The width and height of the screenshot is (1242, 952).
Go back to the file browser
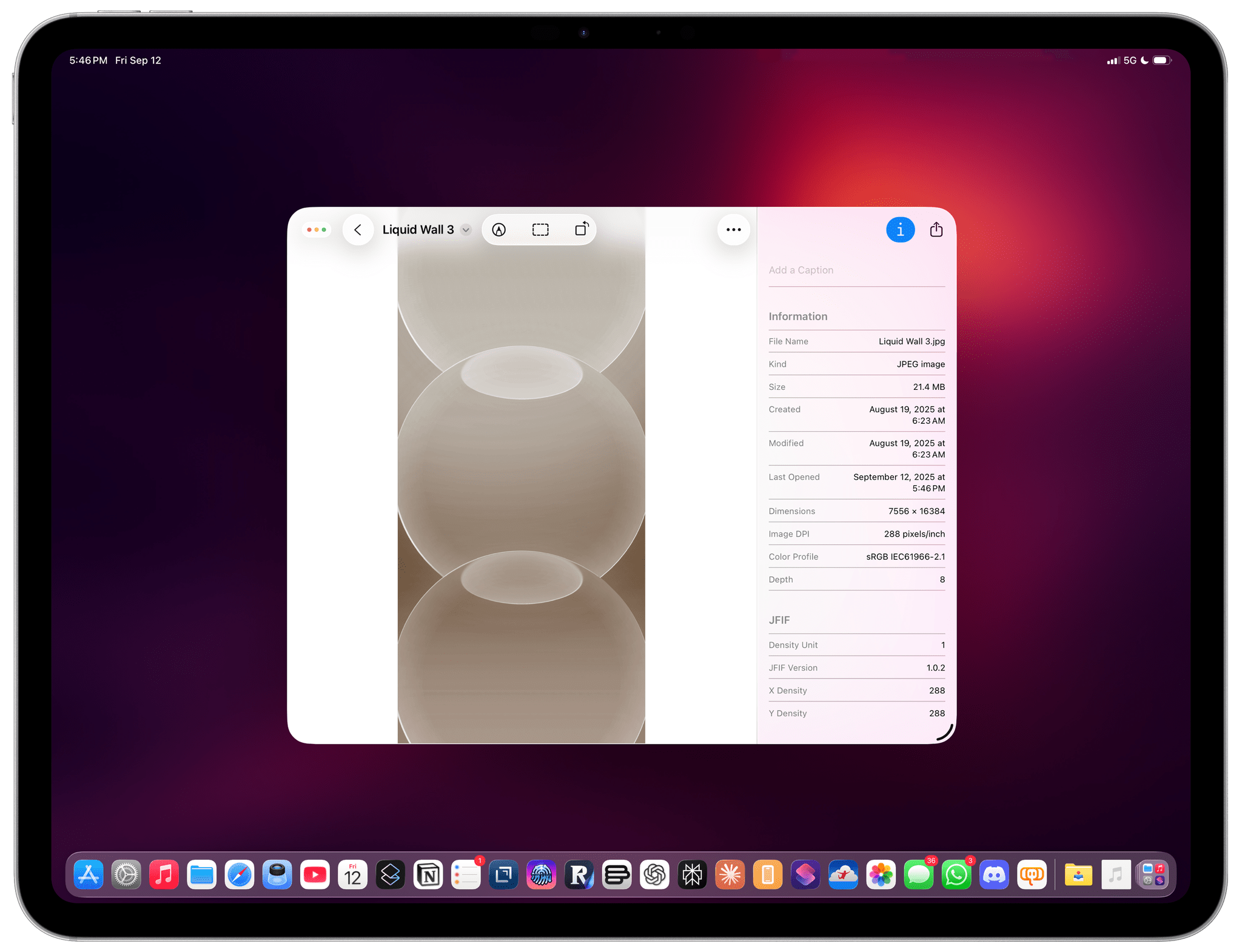[358, 230]
